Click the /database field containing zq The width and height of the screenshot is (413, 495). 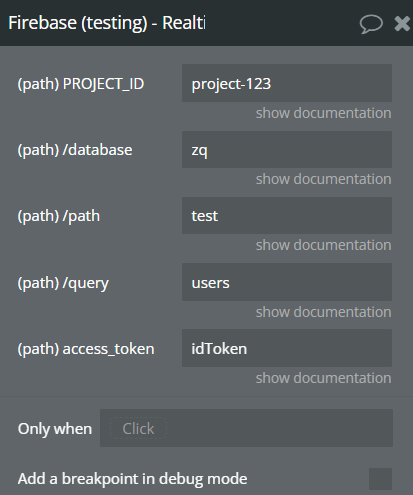(x=287, y=149)
